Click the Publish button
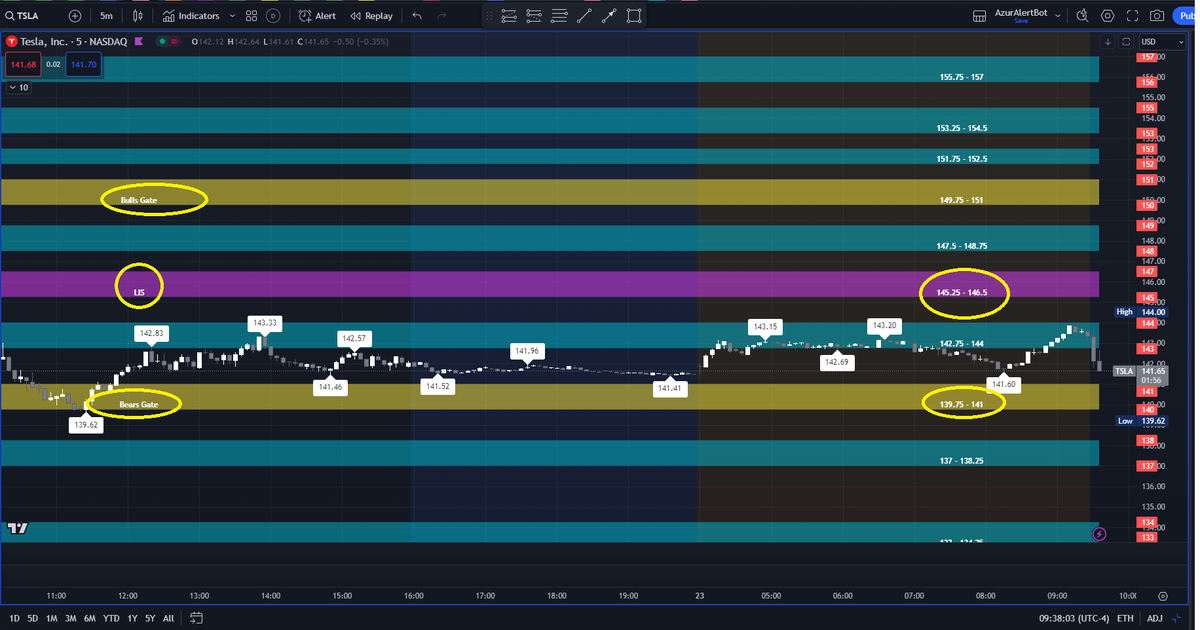The height and width of the screenshot is (630, 1200). [1186, 16]
